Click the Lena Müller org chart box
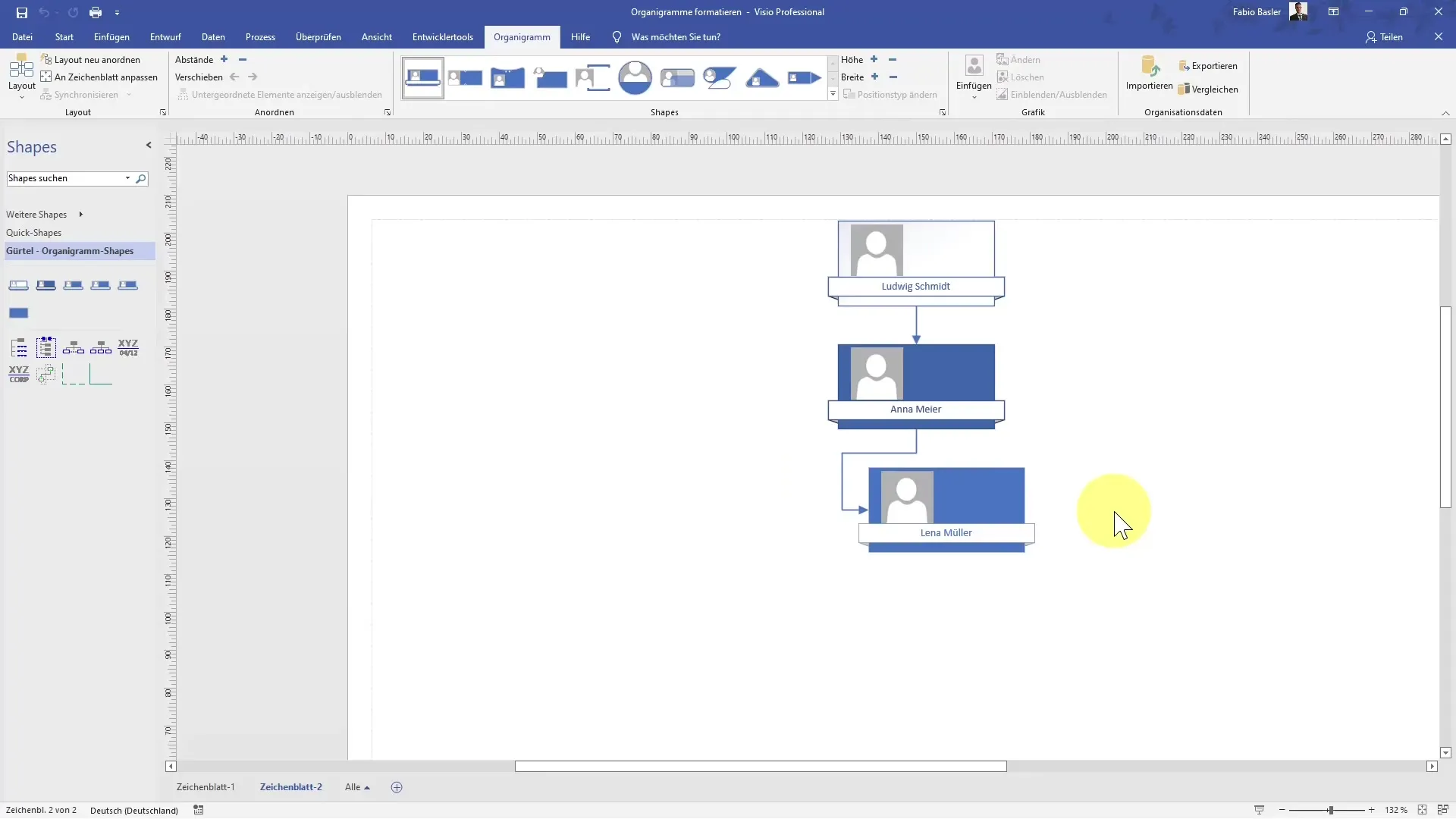 (x=946, y=510)
